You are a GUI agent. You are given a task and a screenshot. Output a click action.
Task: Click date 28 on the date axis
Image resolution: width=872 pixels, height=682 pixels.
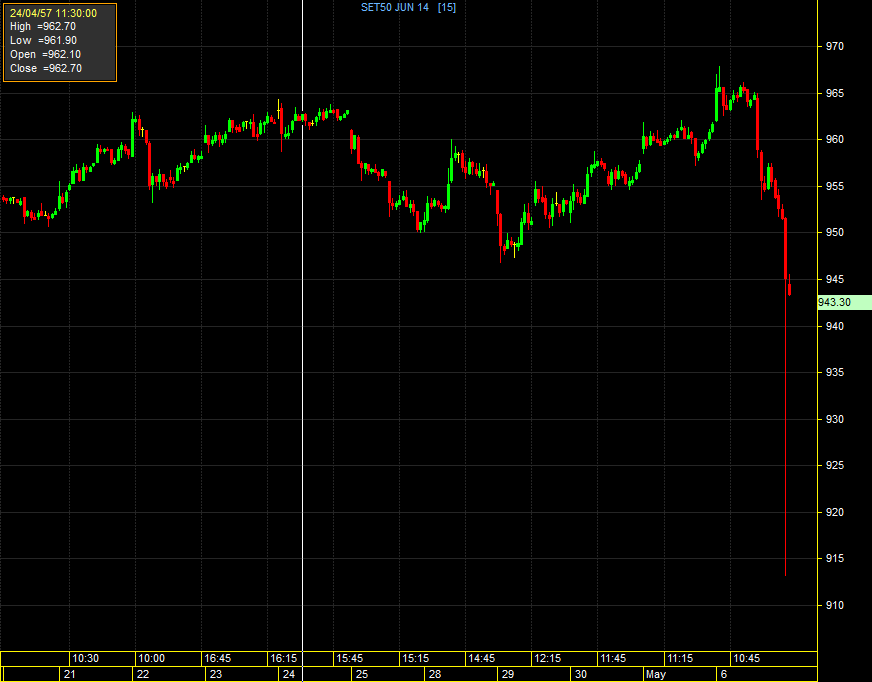coord(435,674)
